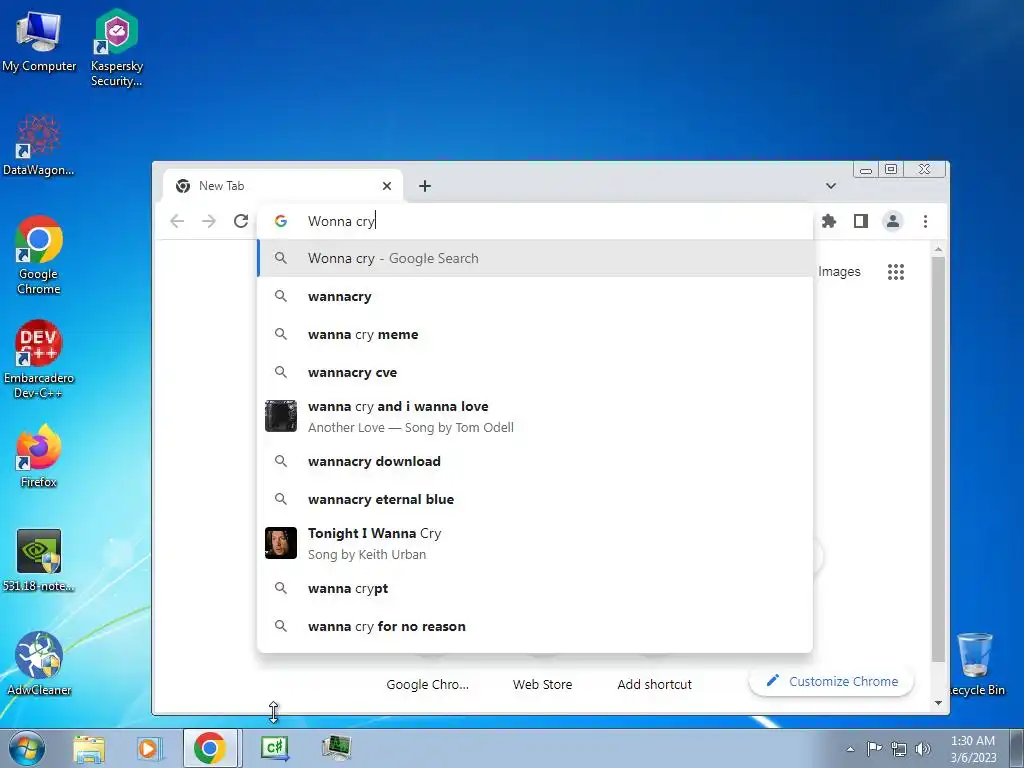The width and height of the screenshot is (1024, 768).
Task: Reload the page in Chrome
Action: (241, 221)
